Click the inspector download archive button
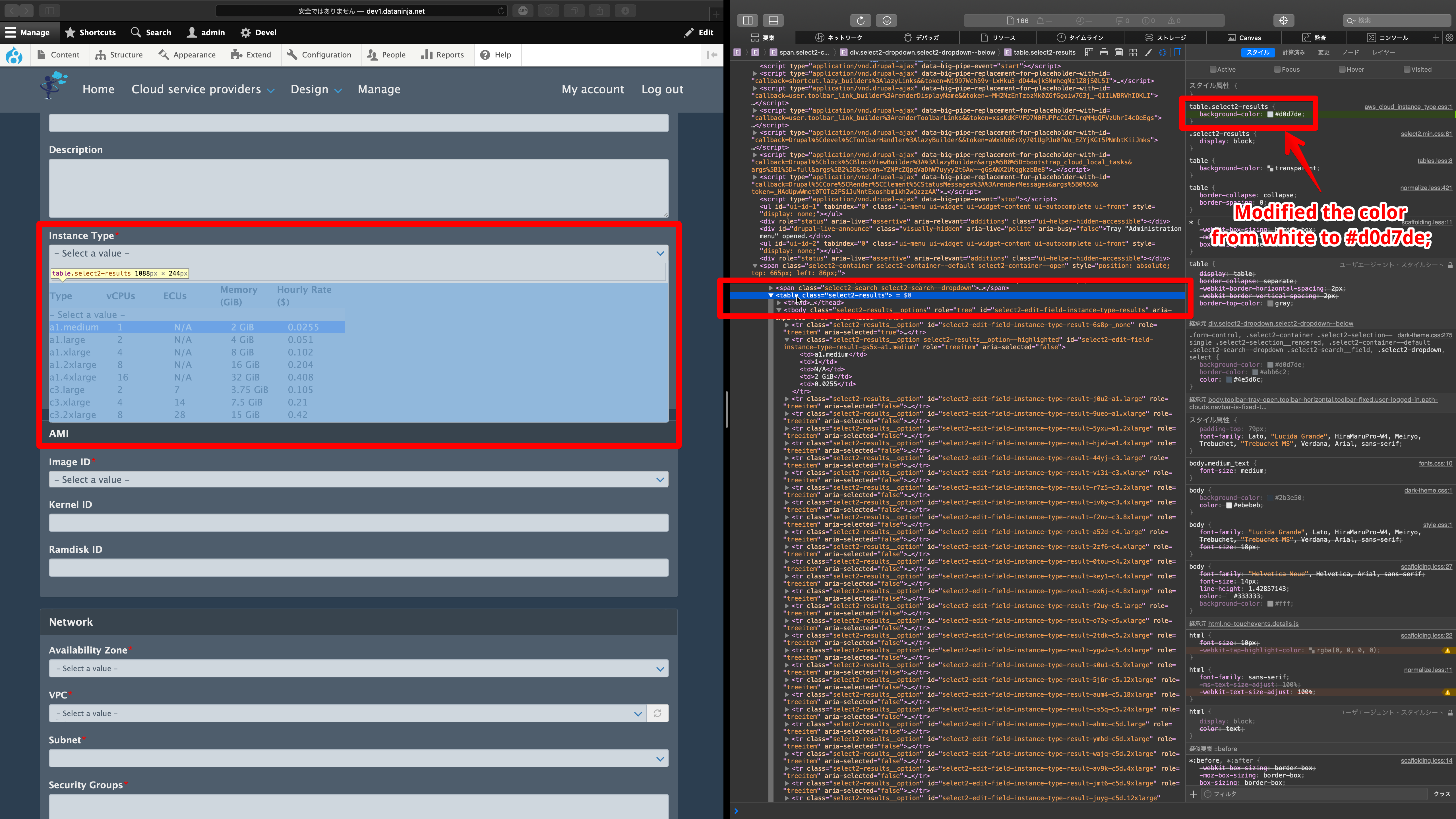This screenshot has width=1456, height=819. point(887,20)
